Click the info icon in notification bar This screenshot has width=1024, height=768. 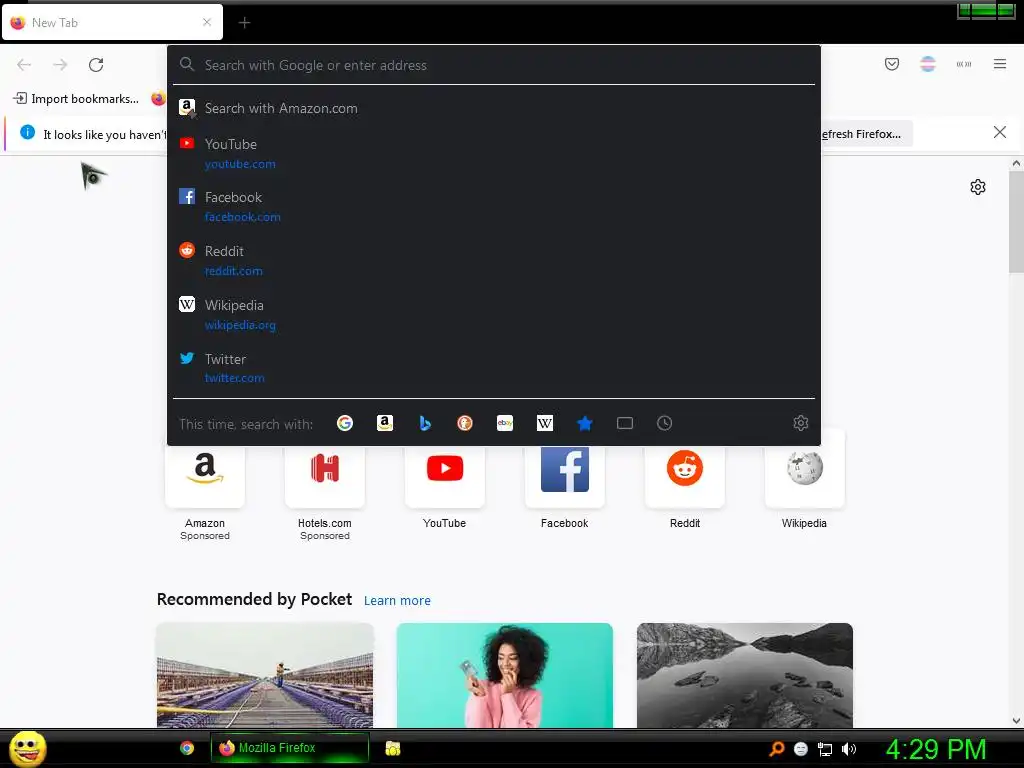click(27, 132)
